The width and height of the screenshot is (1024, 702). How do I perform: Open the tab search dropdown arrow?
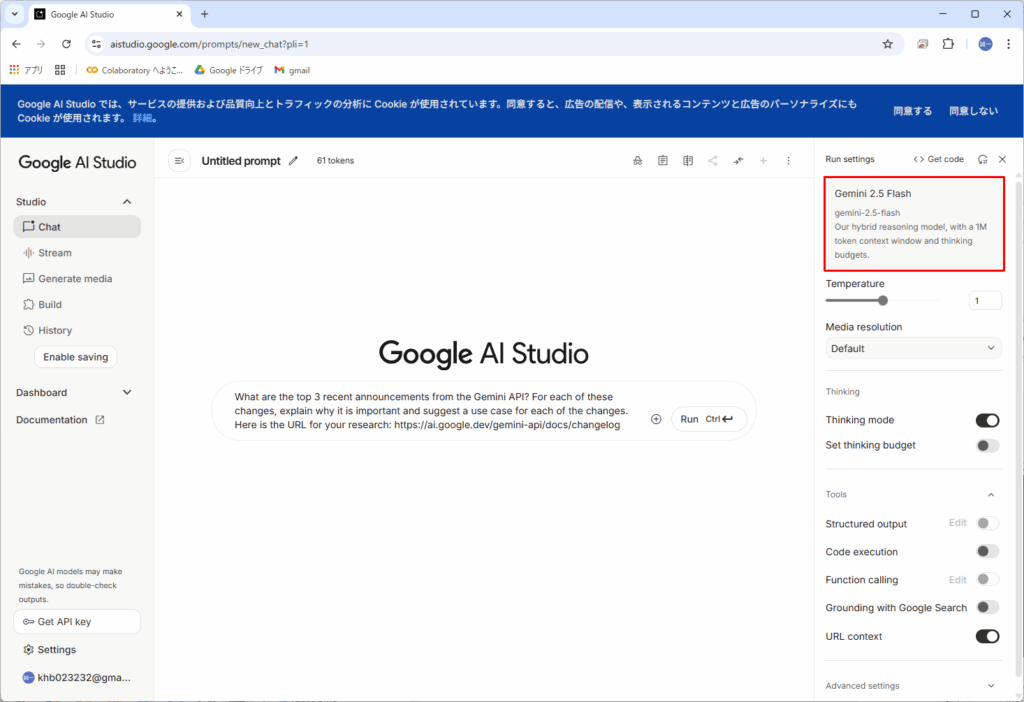pyautogui.click(x=14, y=14)
